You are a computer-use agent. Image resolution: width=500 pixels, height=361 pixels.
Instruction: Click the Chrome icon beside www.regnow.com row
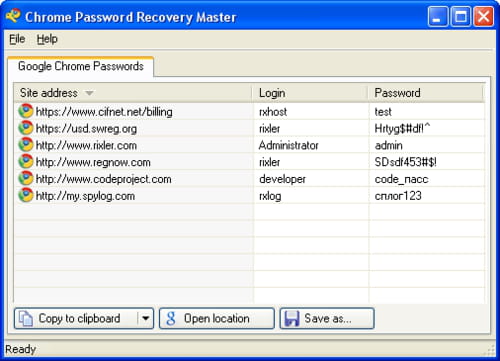click(26, 162)
